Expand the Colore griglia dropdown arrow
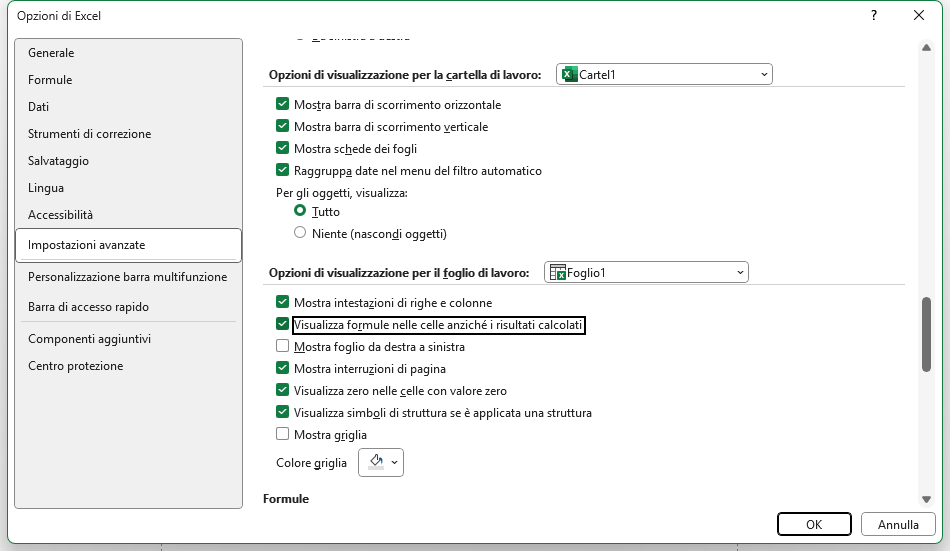This screenshot has width=950, height=551. [394, 463]
